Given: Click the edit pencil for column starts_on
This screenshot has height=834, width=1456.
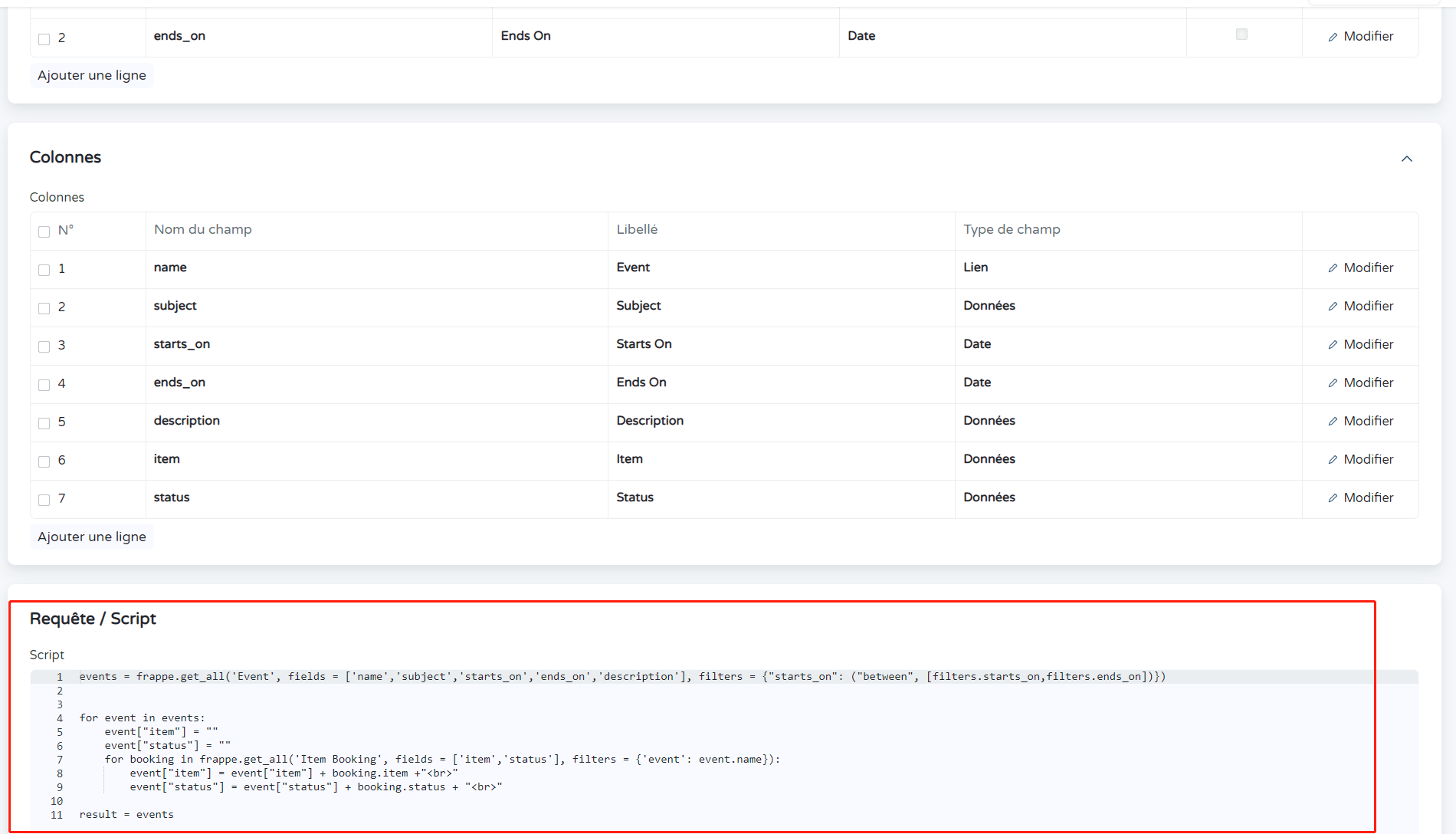Looking at the screenshot, I should click(x=1333, y=345).
